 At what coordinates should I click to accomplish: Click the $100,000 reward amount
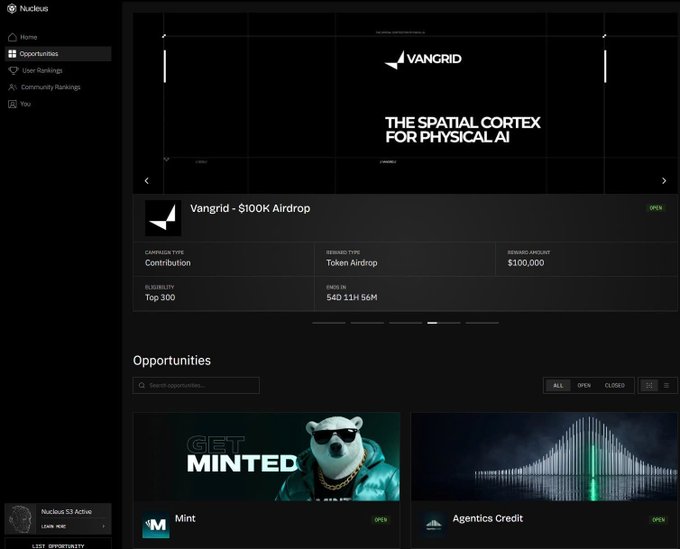[526, 263]
